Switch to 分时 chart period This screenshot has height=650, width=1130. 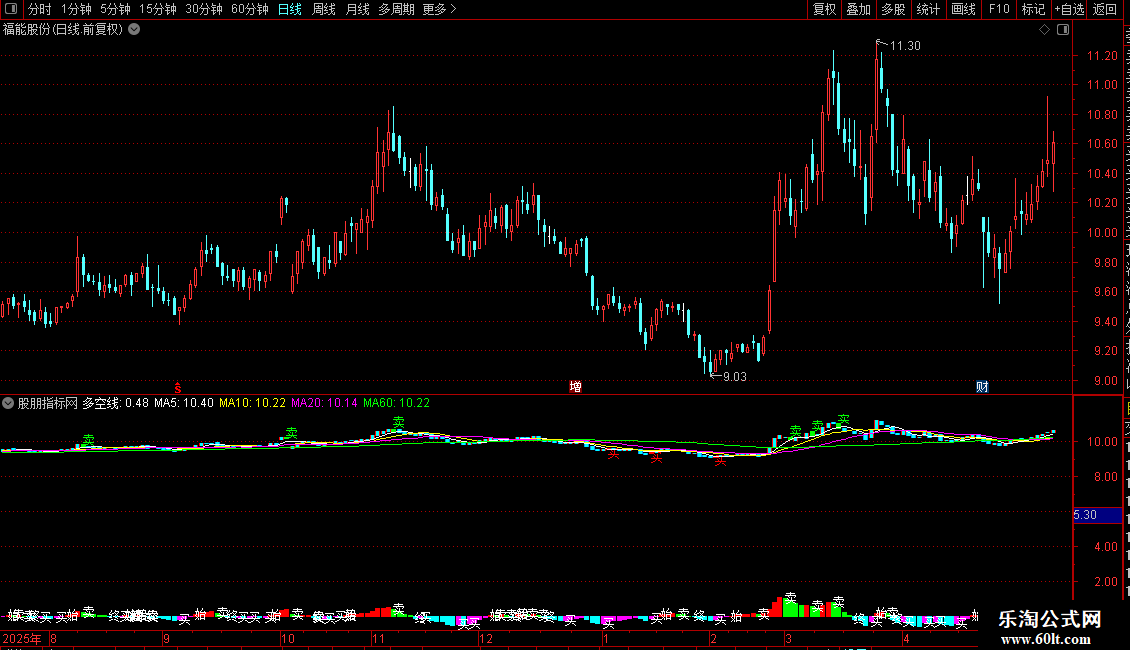coord(40,9)
